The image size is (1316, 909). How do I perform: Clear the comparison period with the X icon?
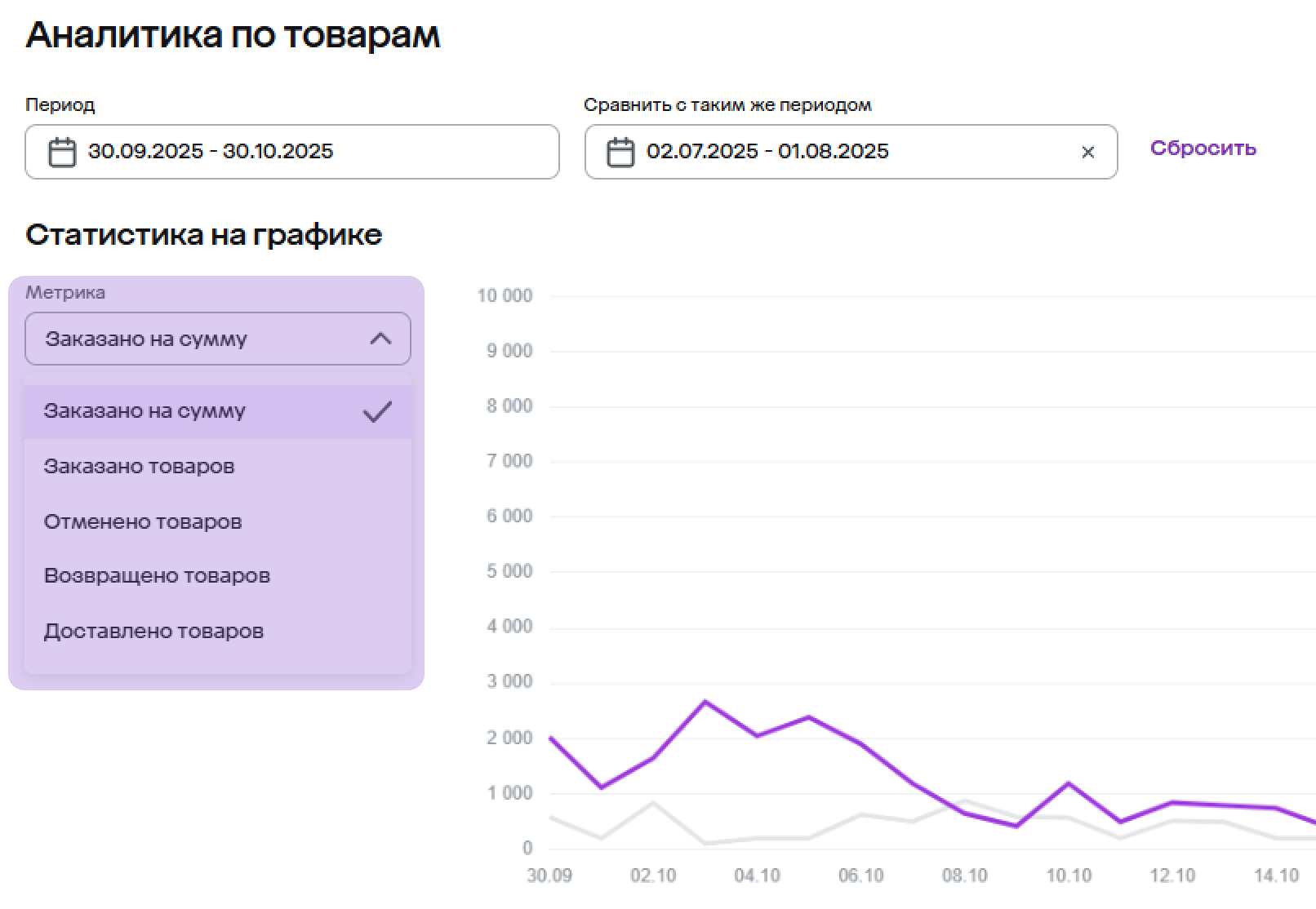coord(1087,153)
